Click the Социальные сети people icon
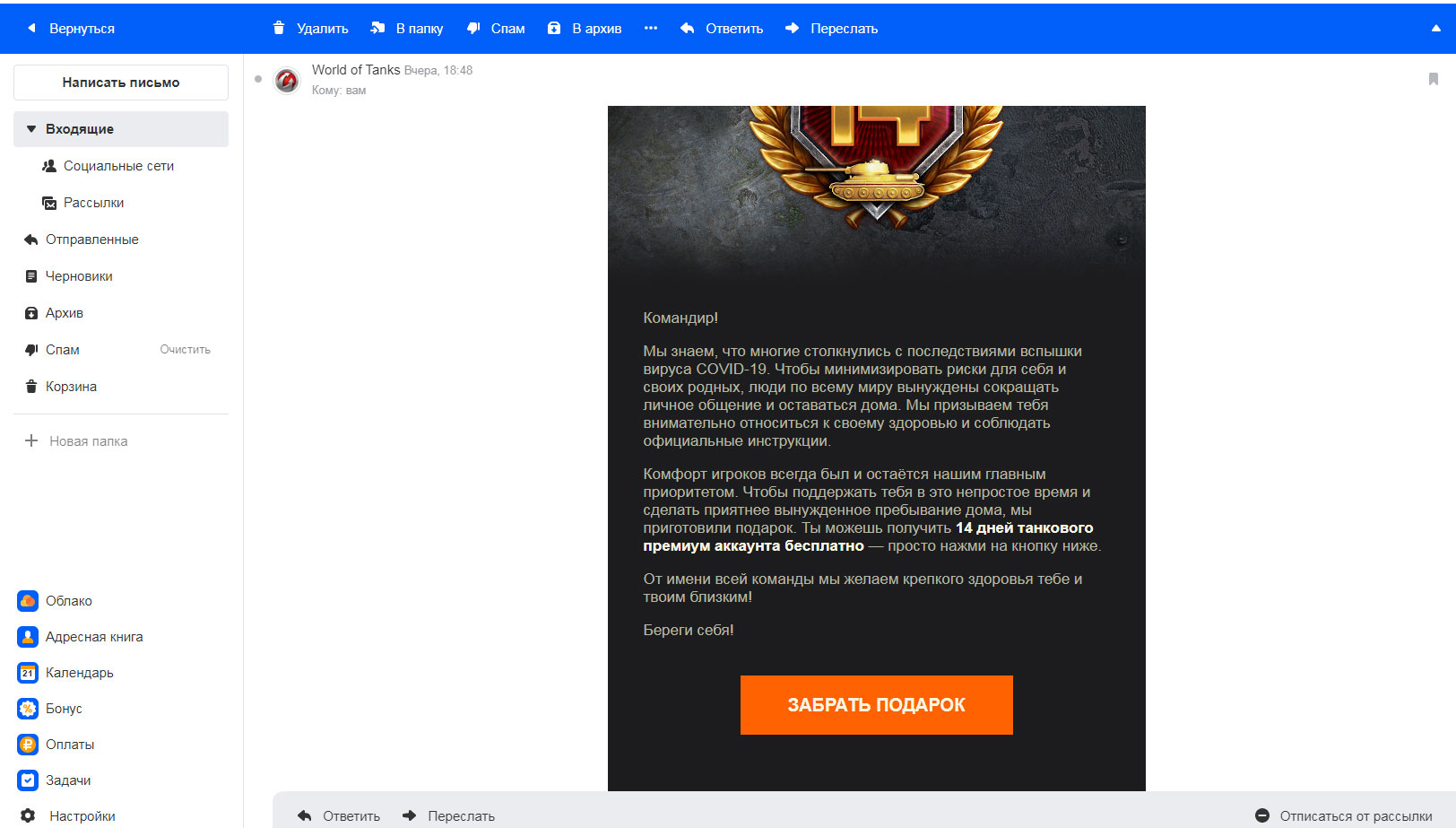 tap(49, 166)
